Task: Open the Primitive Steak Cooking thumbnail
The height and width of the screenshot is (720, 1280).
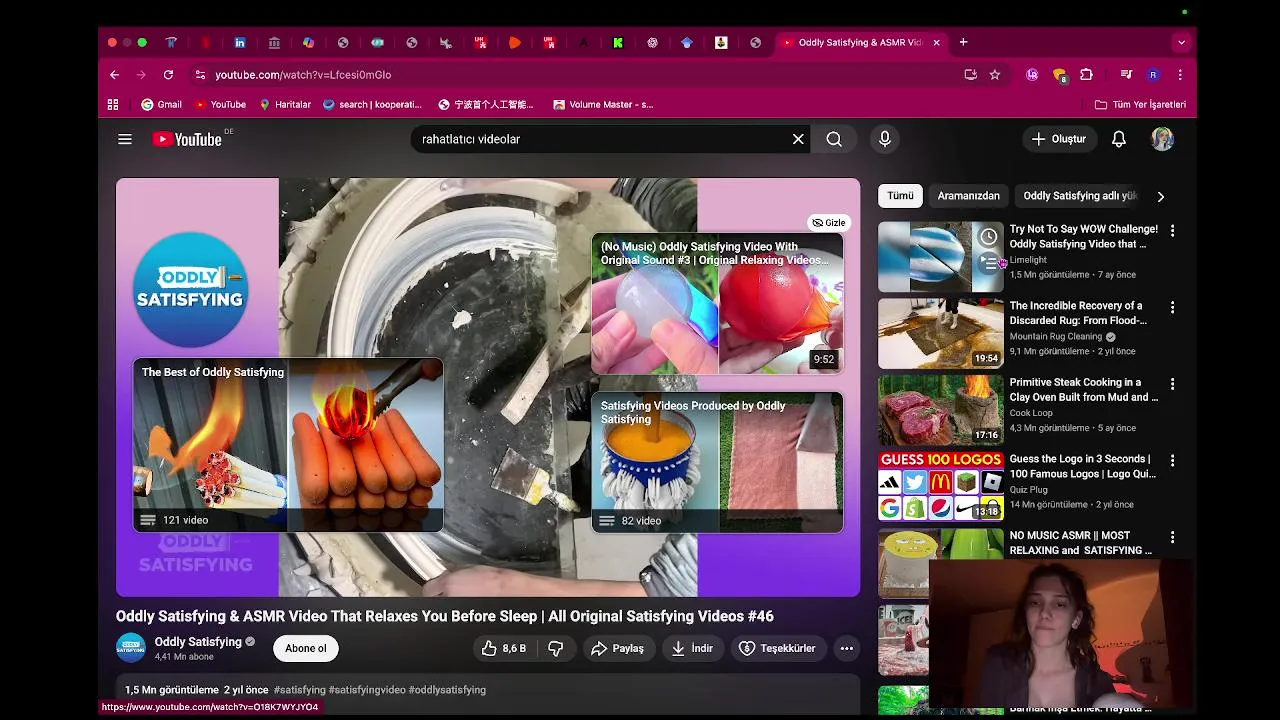Action: click(x=940, y=409)
